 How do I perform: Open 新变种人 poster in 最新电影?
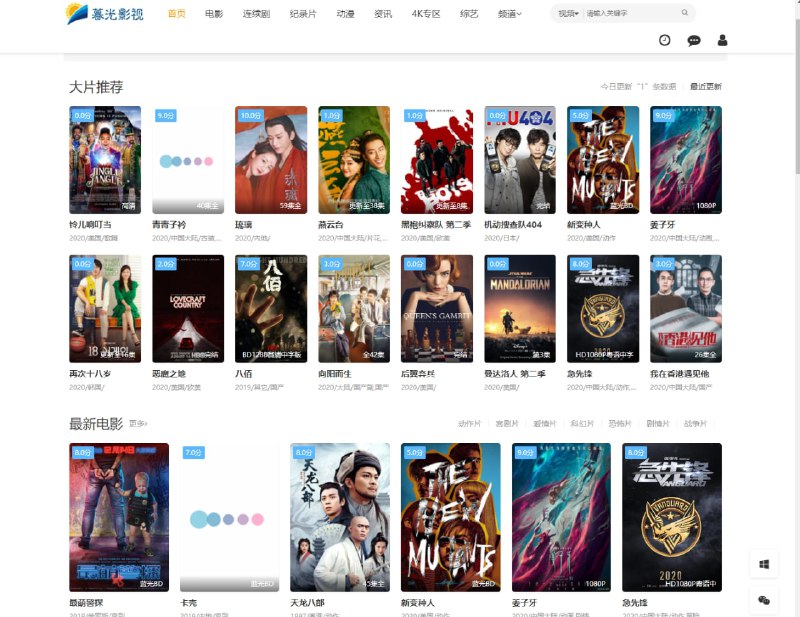451,517
